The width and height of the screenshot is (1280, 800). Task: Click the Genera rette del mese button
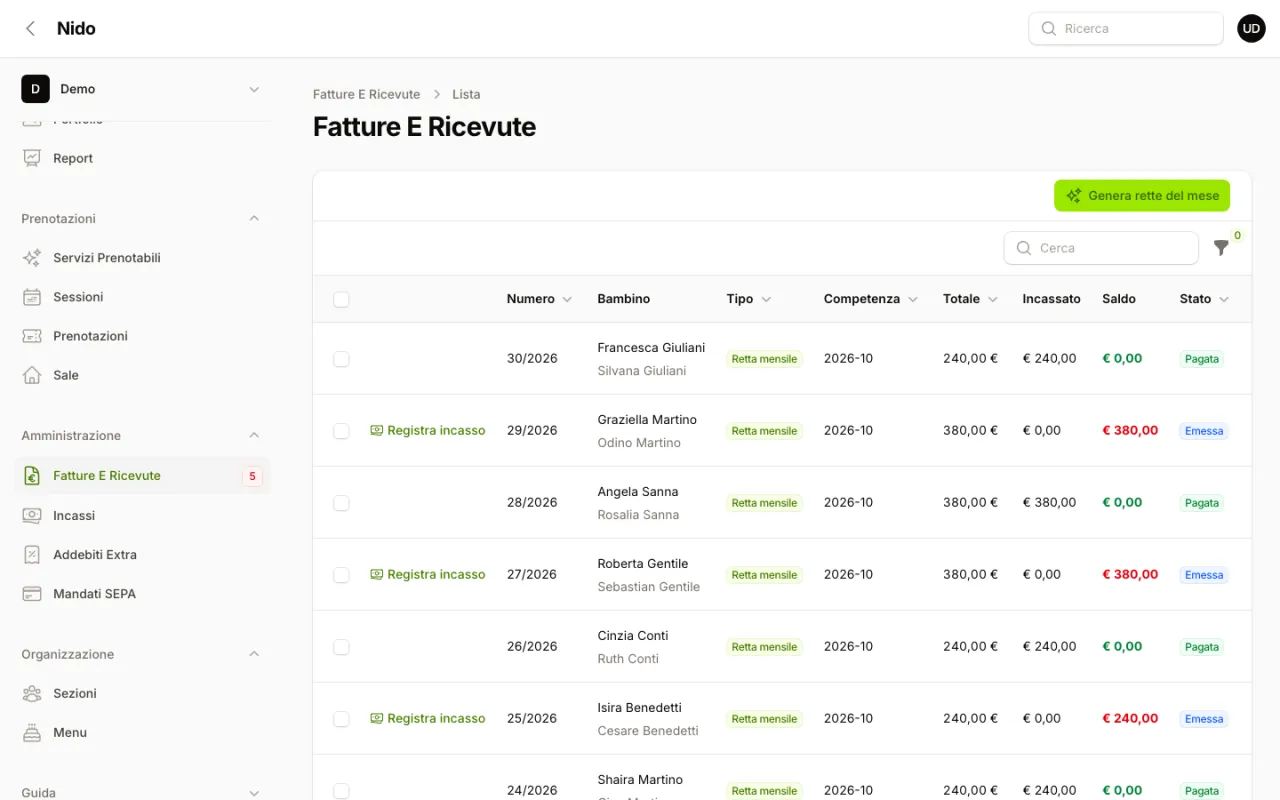1142,196
